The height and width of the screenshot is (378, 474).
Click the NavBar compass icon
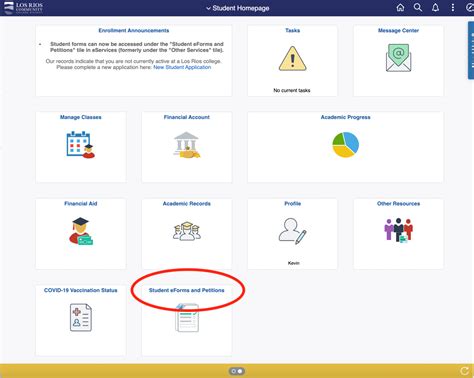[470, 8]
